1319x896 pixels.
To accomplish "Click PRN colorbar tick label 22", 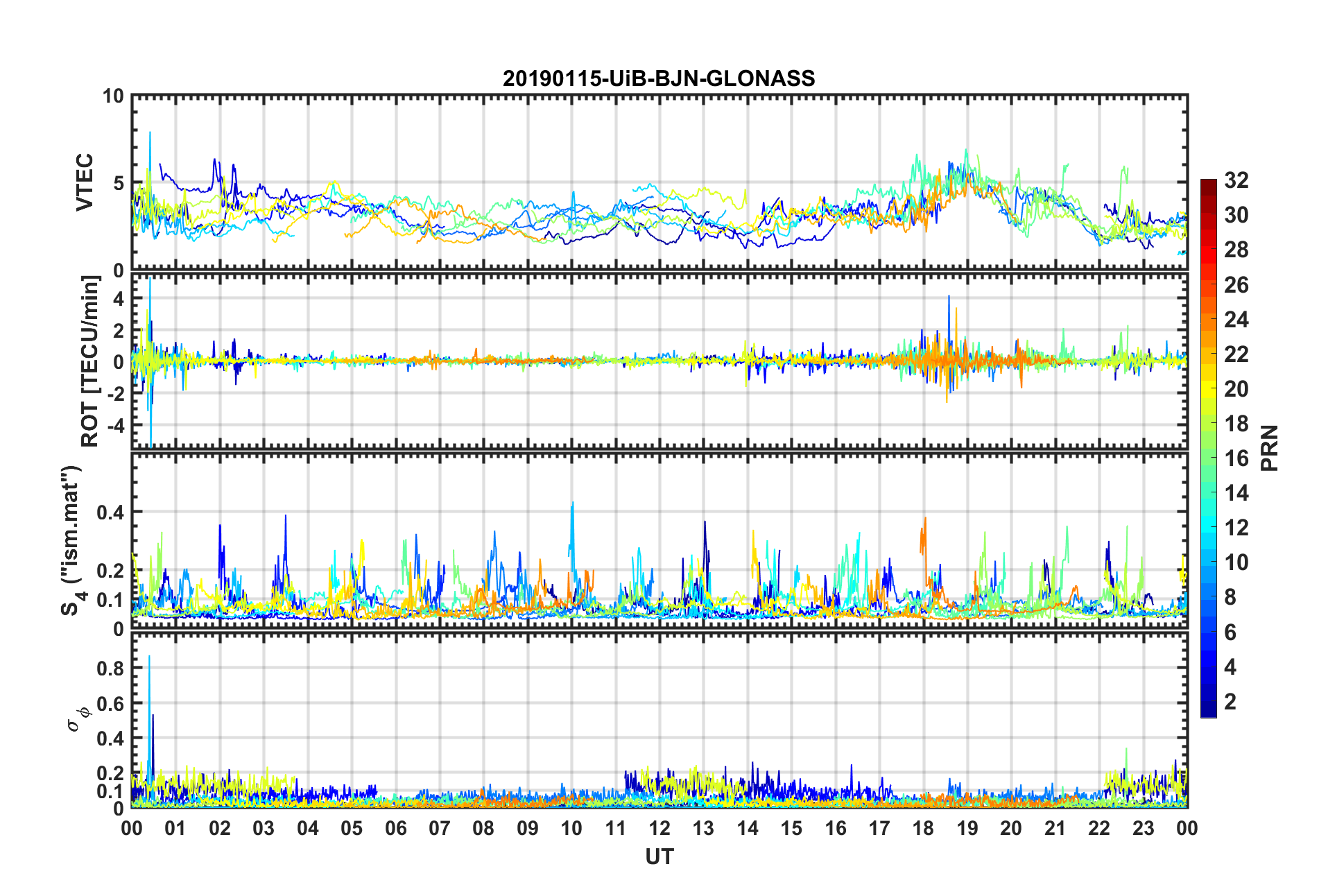I will click(1236, 354).
